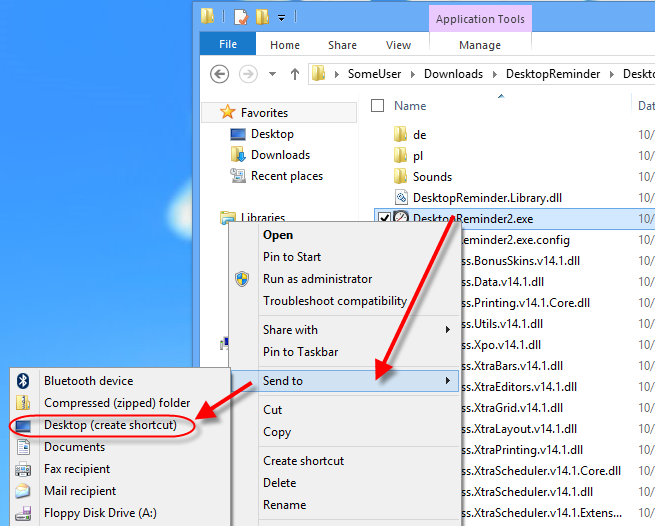
Task: Open the File ribbon tab
Action: (x=228, y=44)
